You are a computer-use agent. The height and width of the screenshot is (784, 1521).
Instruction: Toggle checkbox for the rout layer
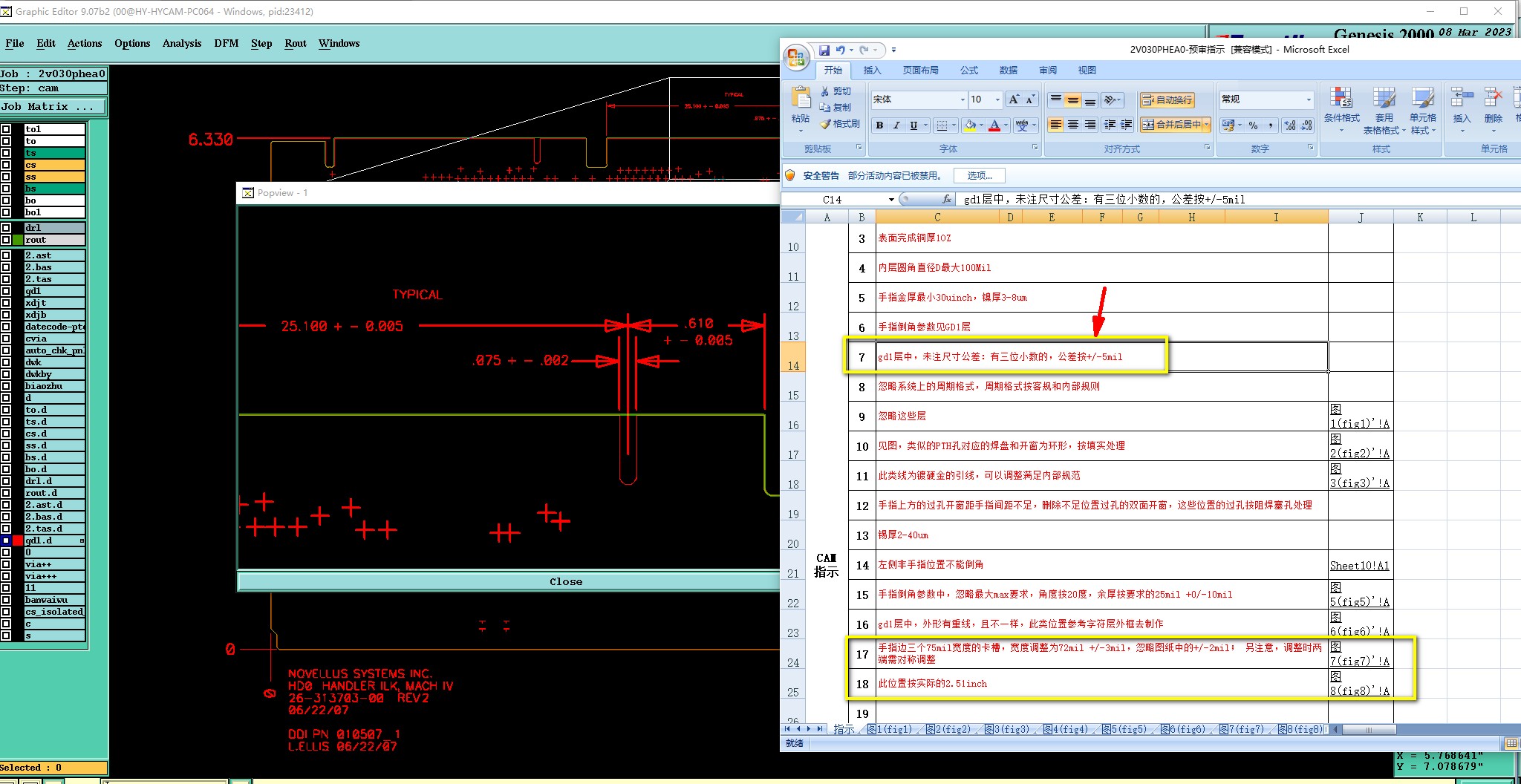click(x=6, y=240)
